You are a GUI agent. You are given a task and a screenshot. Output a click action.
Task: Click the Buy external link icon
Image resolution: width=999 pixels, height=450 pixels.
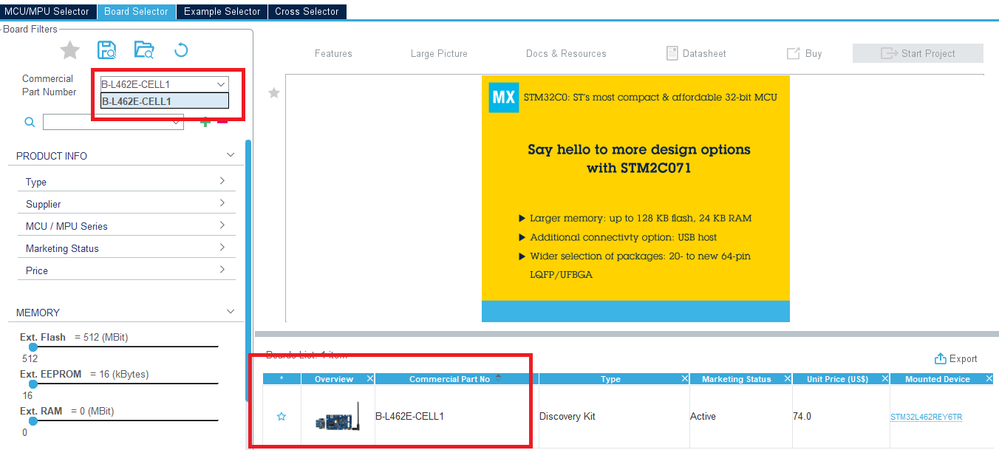click(793, 54)
